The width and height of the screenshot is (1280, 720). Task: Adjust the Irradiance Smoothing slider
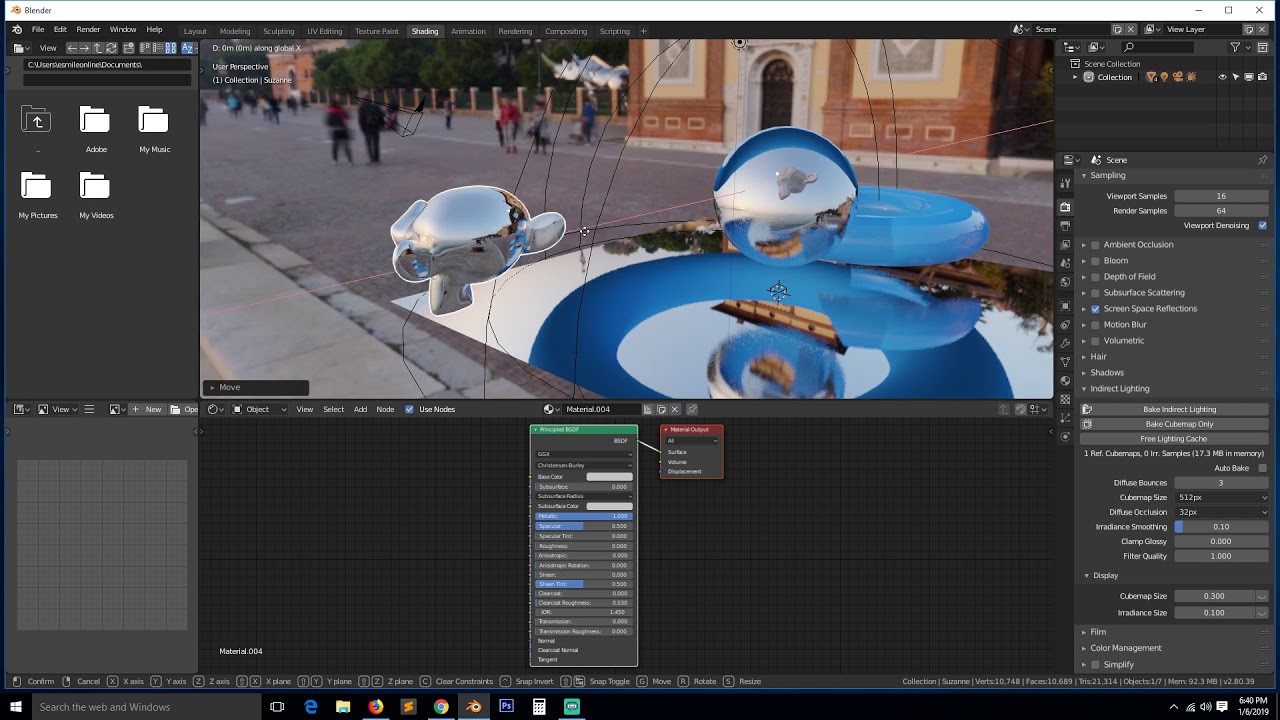(x=1221, y=526)
